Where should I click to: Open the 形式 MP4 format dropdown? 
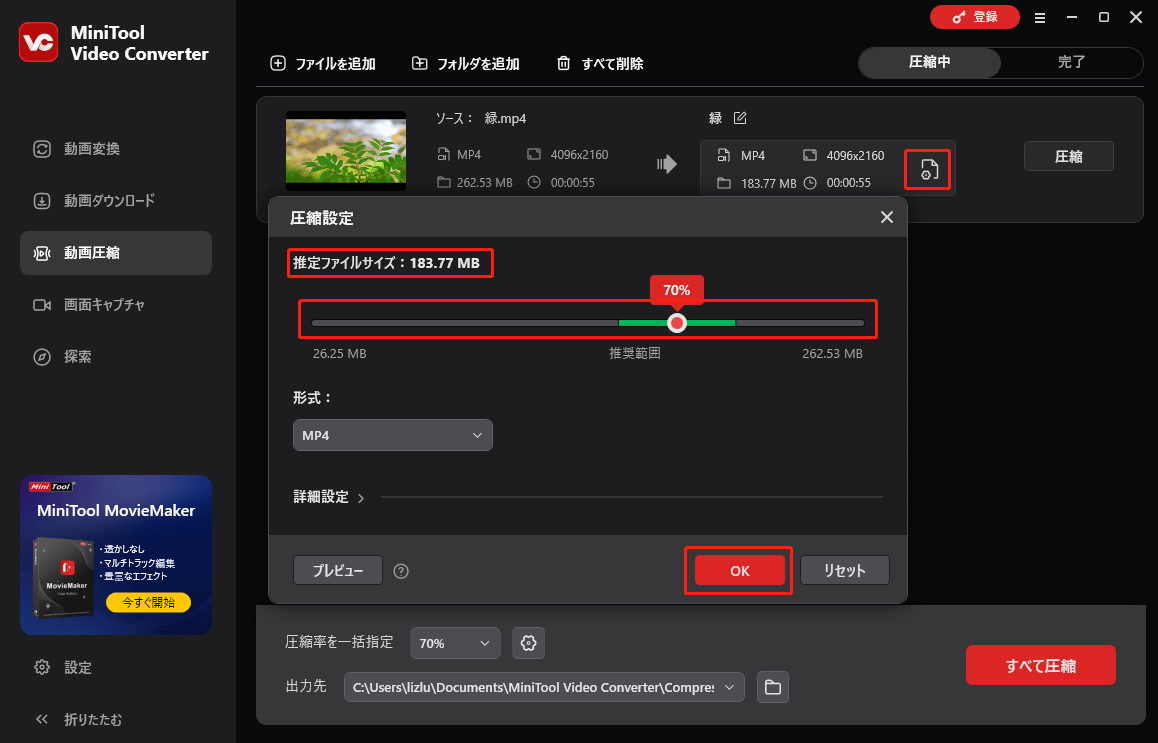coord(393,435)
